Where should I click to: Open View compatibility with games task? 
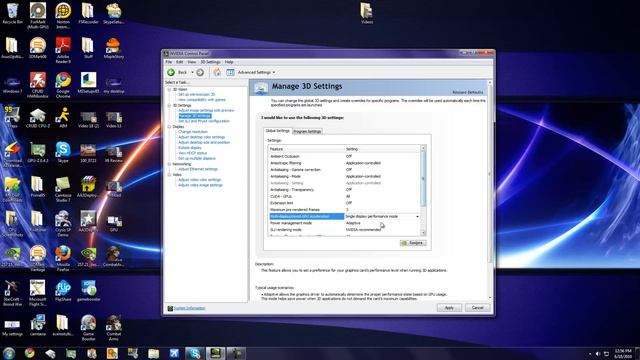[x=202, y=100]
